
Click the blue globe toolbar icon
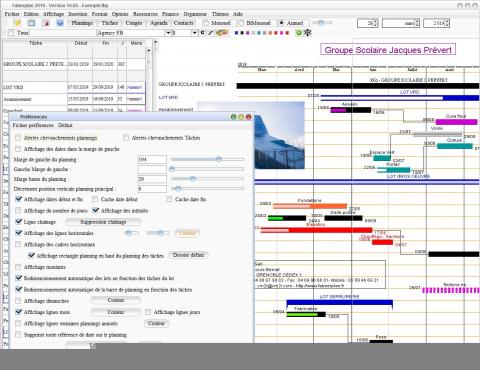pyautogui.click(x=60, y=23)
